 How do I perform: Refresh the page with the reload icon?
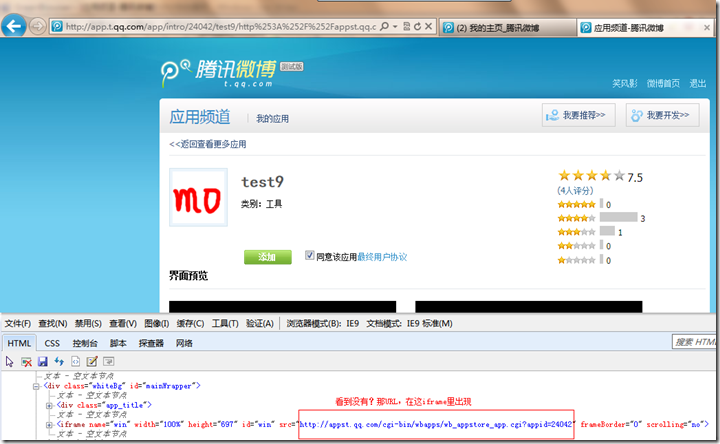point(417,27)
